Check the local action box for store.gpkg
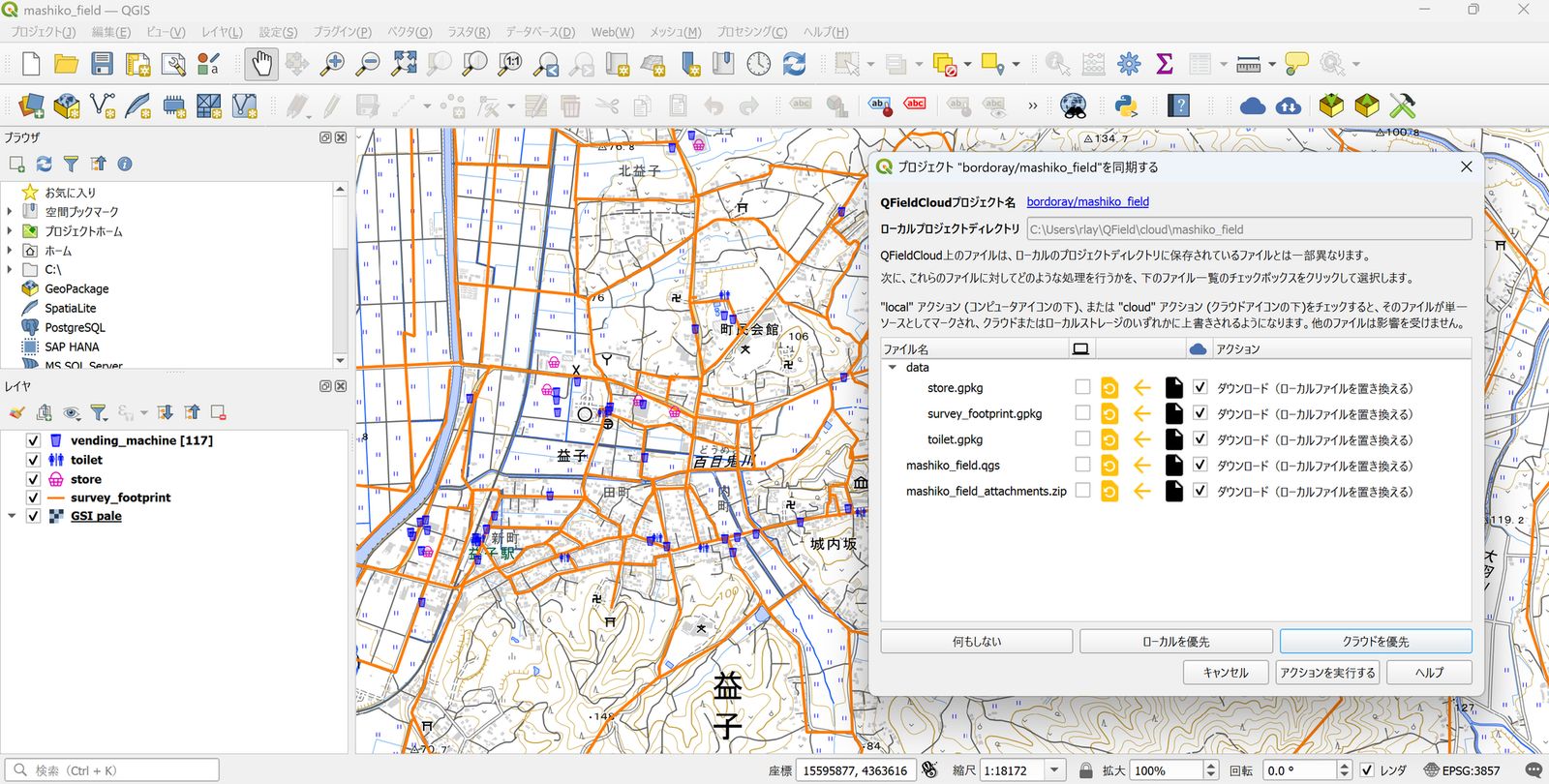This screenshot has height=784, width=1549. [x=1082, y=387]
